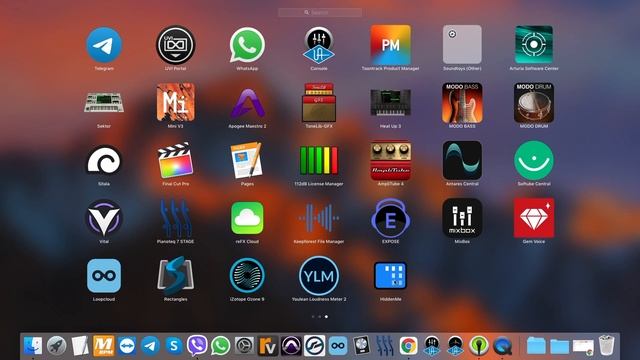This screenshot has width=640, height=360.
Task: Open the Sitala app
Action: (x=104, y=160)
